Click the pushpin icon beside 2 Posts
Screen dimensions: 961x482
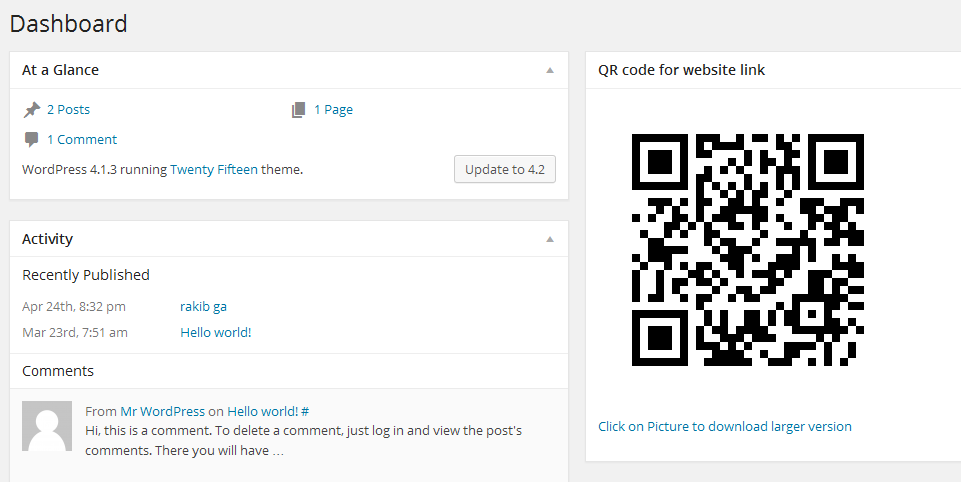pos(32,110)
